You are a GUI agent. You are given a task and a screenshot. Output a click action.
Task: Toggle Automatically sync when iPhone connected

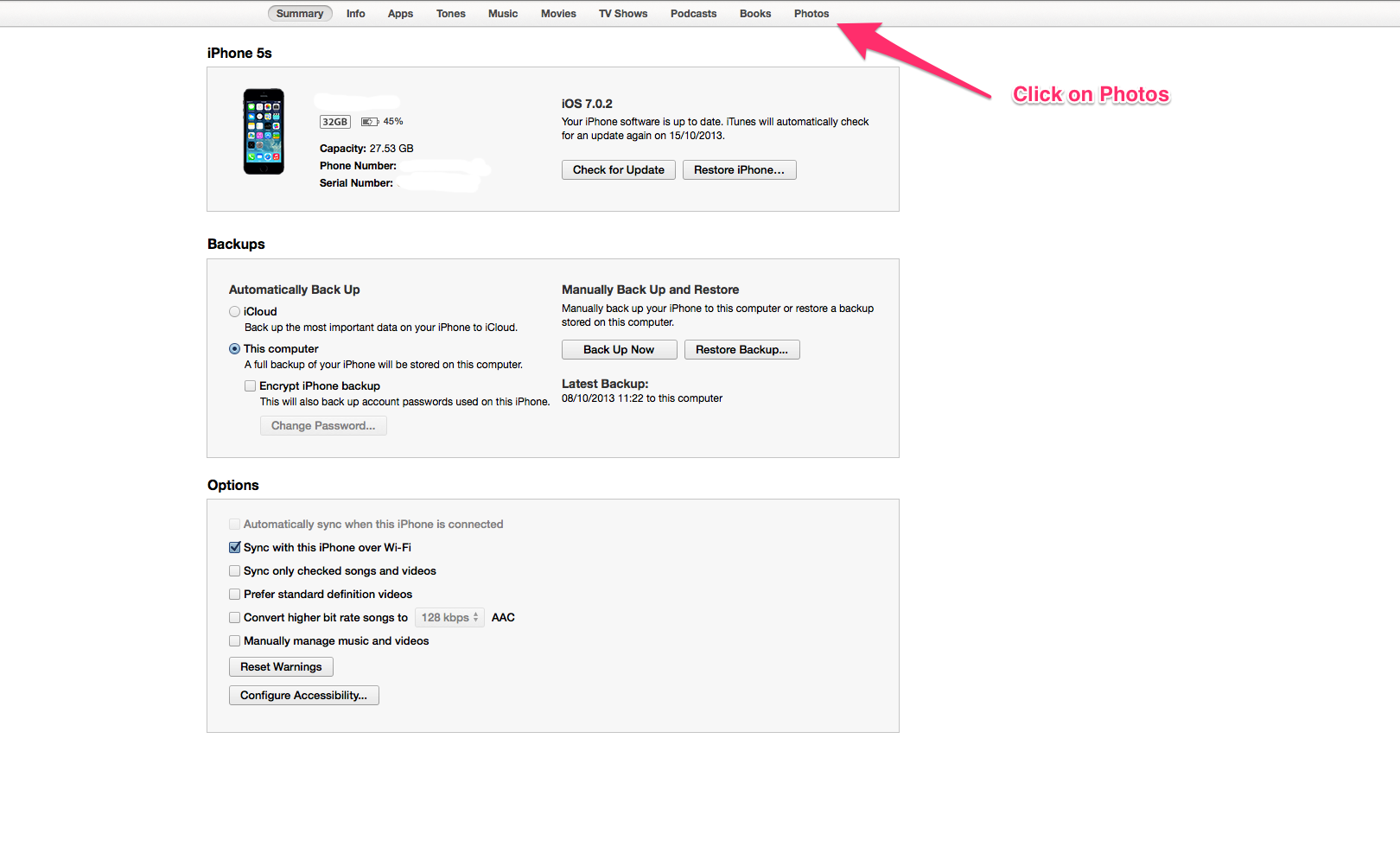click(x=234, y=525)
